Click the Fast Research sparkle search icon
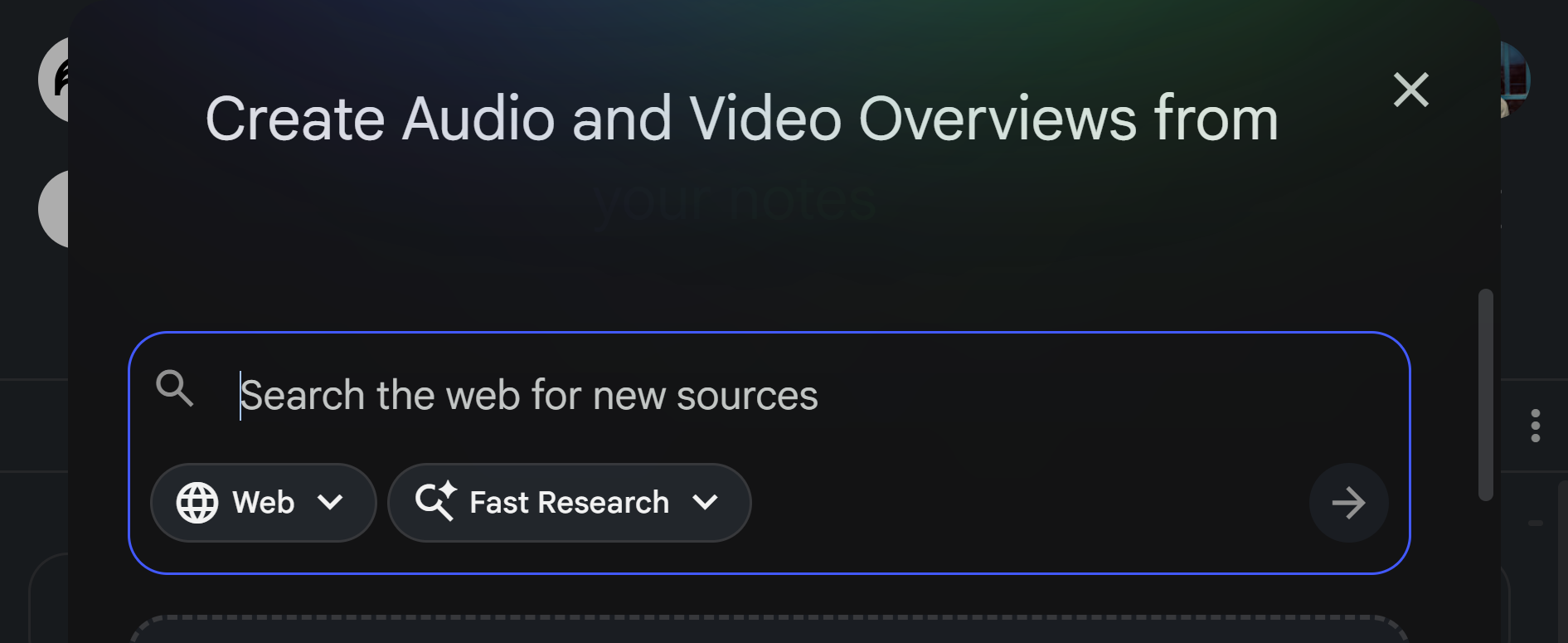This screenshot has height=643, width=1568. coord(435,501)
